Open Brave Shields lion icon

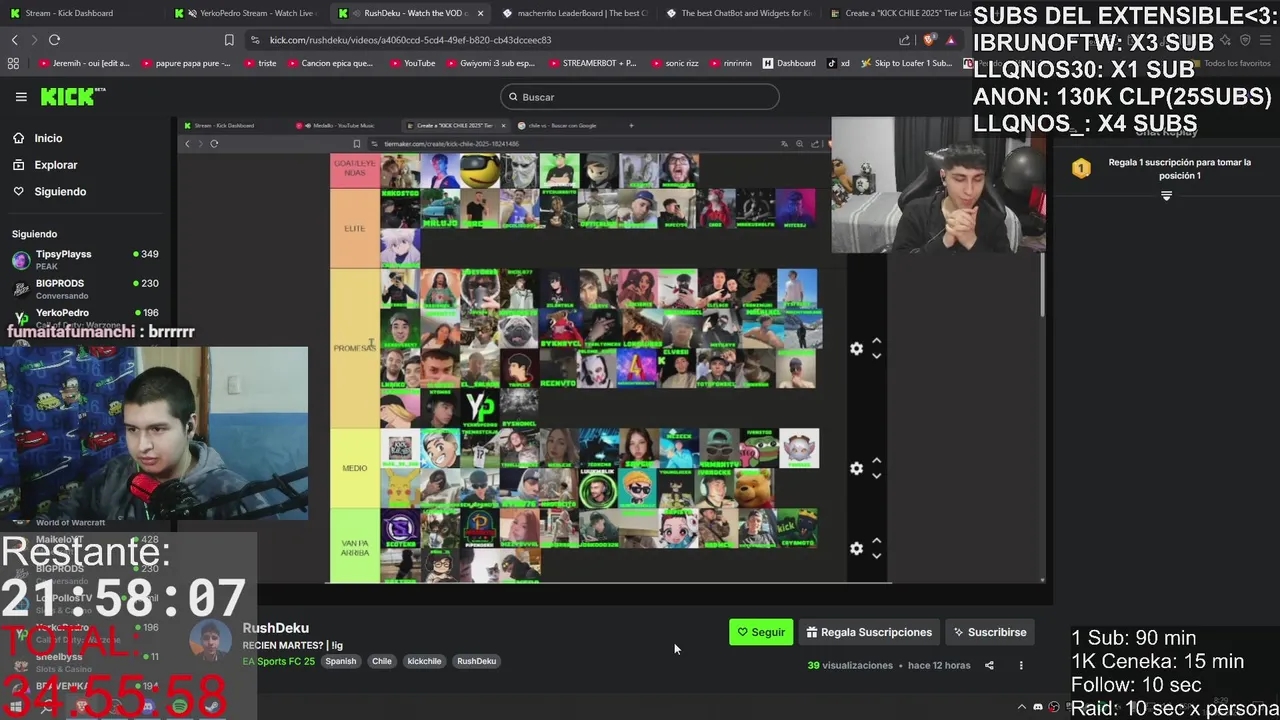coord(928,40)
